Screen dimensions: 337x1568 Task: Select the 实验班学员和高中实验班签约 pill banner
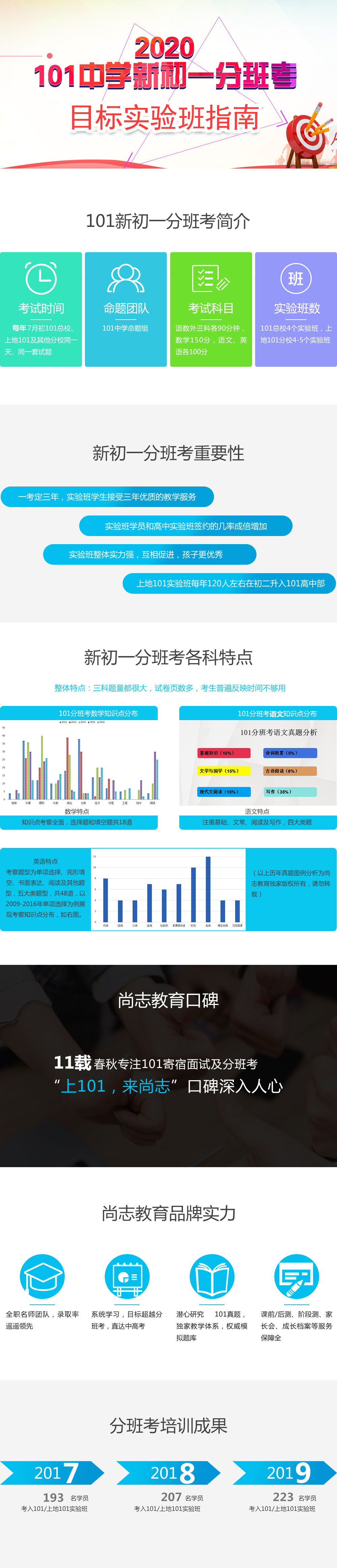[x=186, y=526]
